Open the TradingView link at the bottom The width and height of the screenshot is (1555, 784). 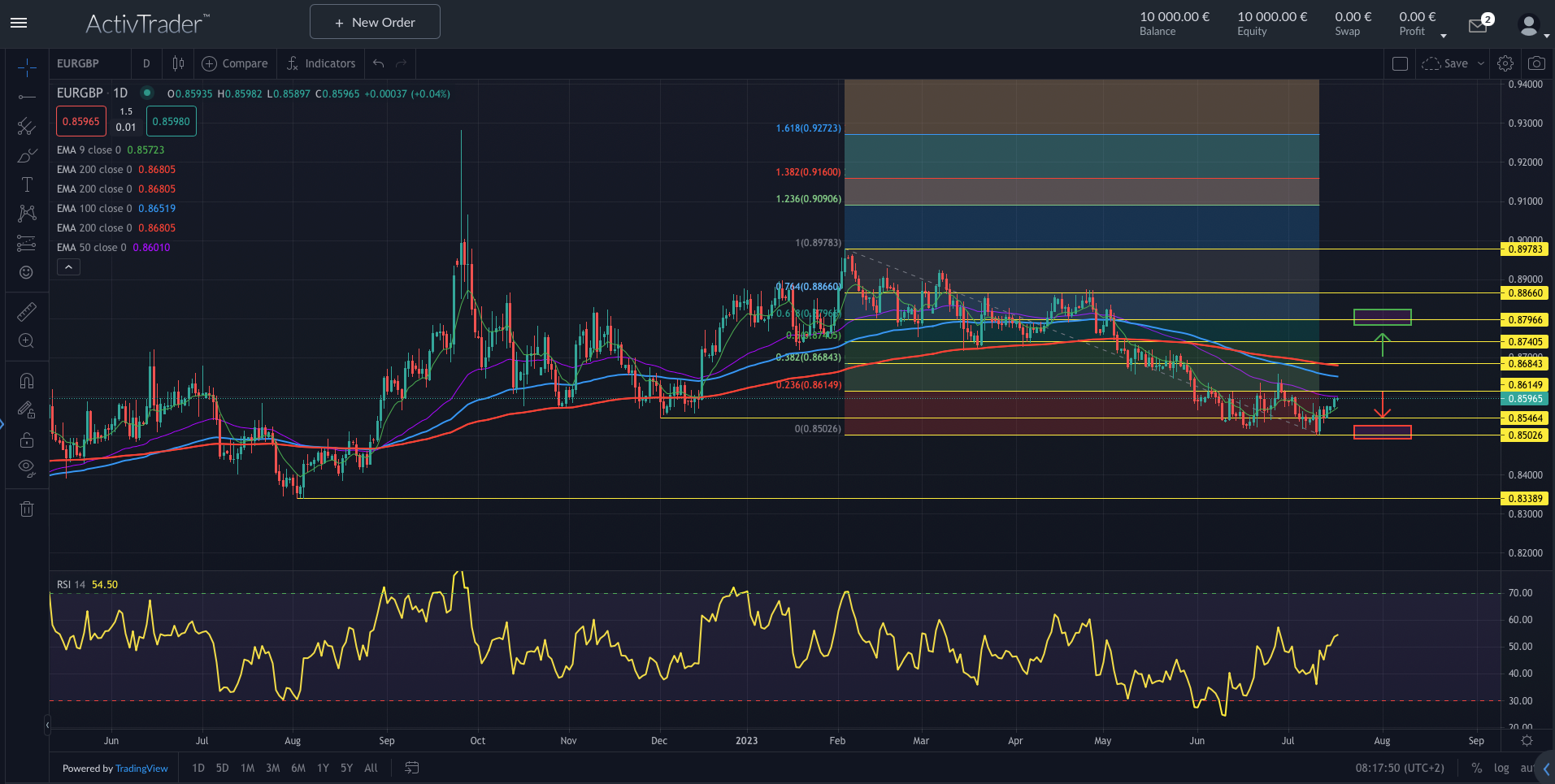[x=141, y=768]
